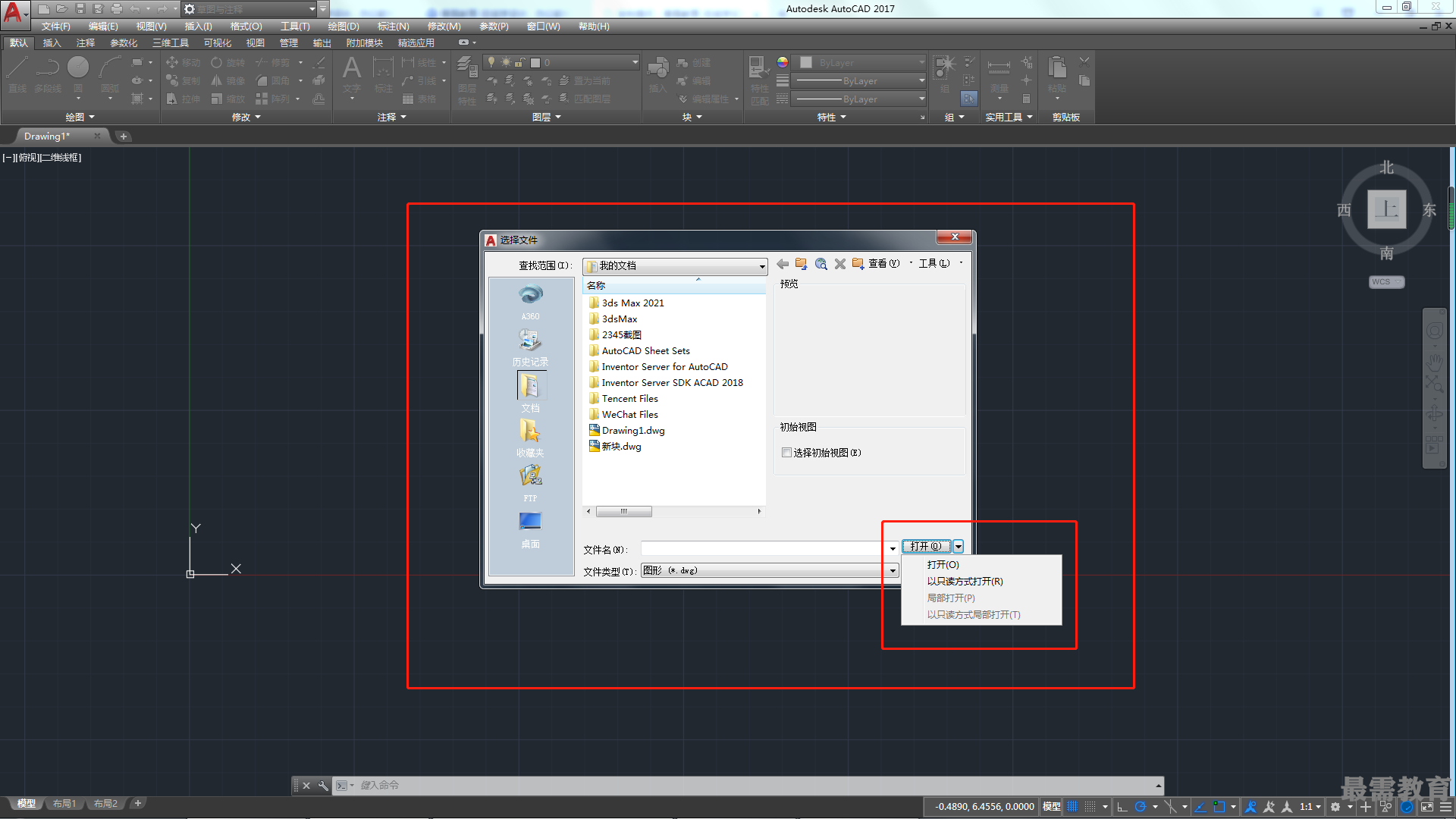The image size is (1456, 819).
Task: Click the color wheel object color icon
Action: pyautogui.click(x=783, y=62)
